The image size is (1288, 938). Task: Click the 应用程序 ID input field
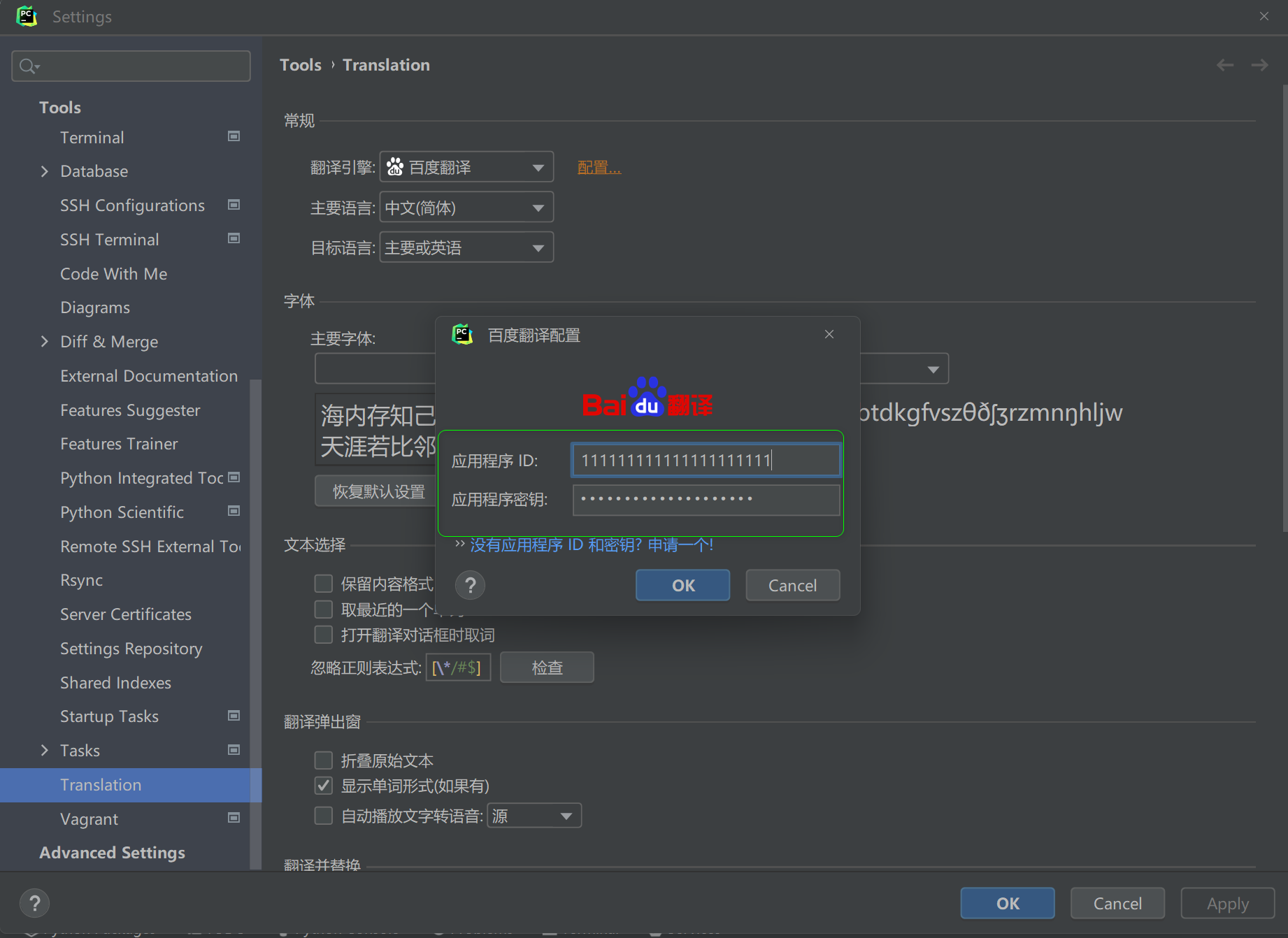706,461
